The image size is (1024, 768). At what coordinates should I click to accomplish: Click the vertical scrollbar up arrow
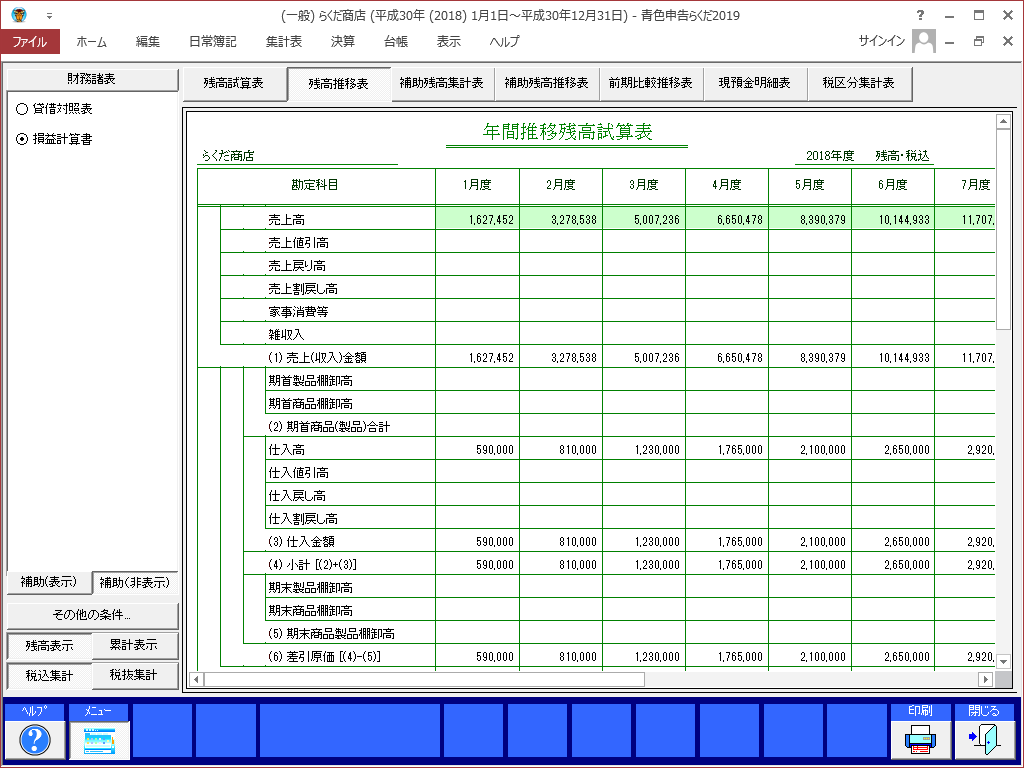1004,121
